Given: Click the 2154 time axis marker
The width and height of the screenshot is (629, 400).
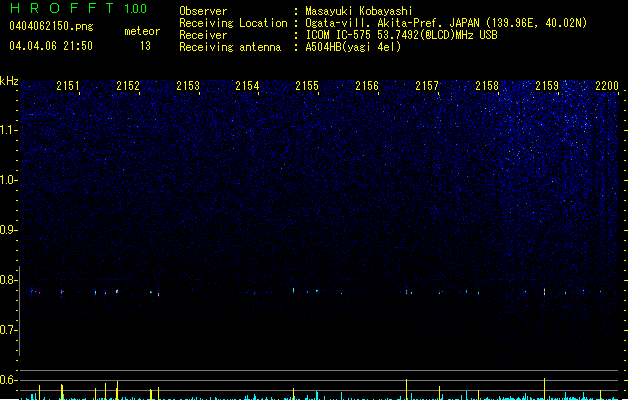Looking at the screenshot, I should pyautogui.click(x=247, y=86).
